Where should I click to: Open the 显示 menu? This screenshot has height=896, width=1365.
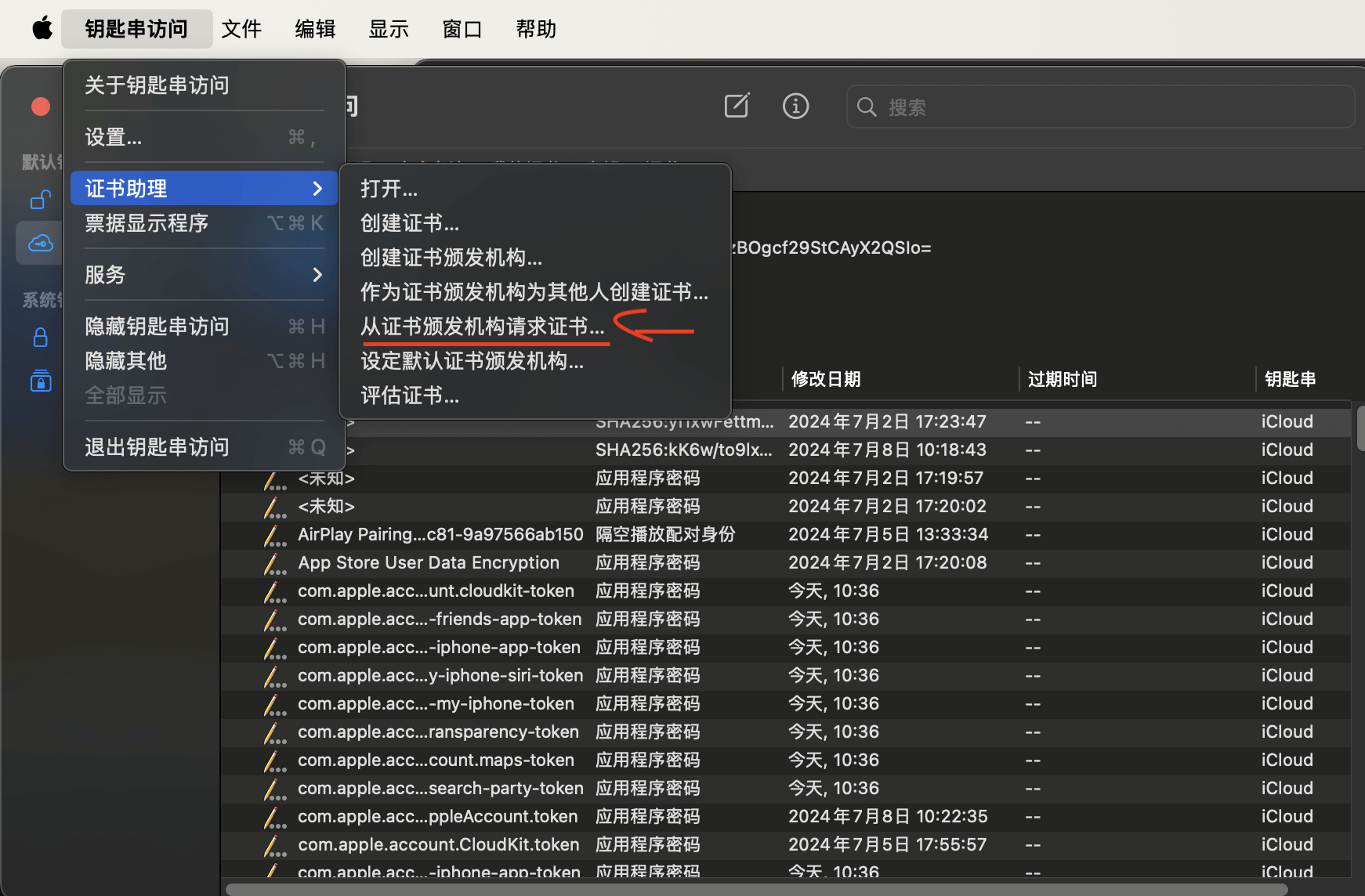(389, 29)
